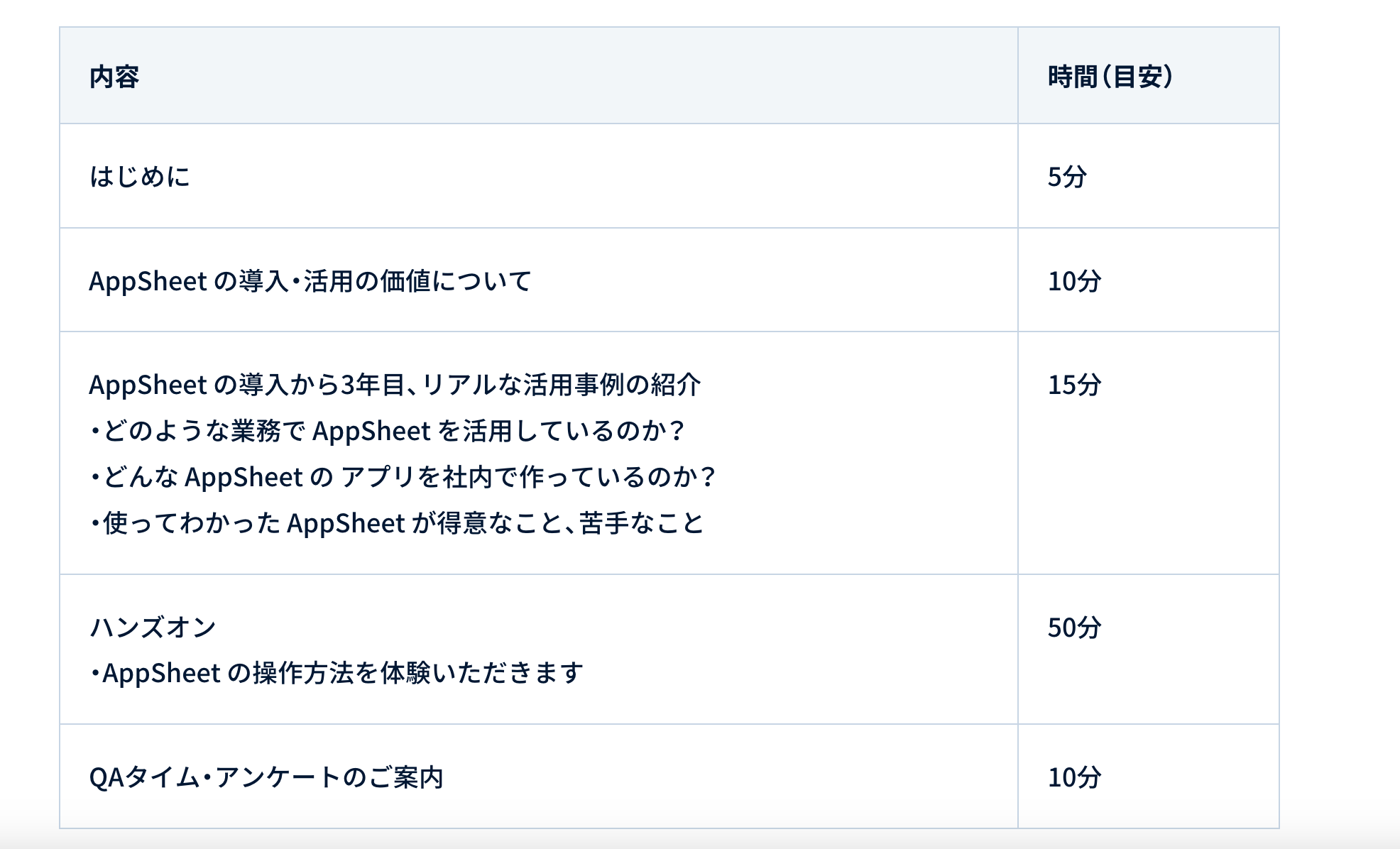Click the 時間(目安) column header
This screenshot has height=849, width=1400.
(x=1110, y=77)
